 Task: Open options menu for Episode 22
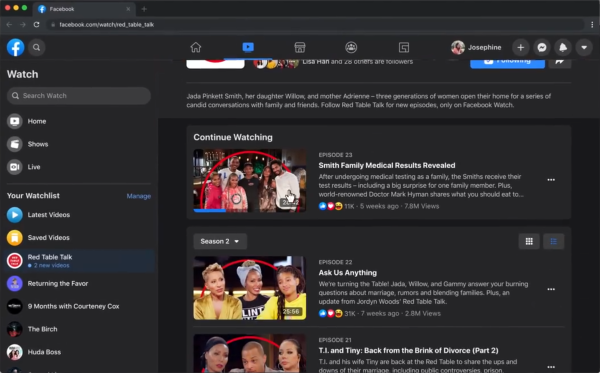click(551, 289)
